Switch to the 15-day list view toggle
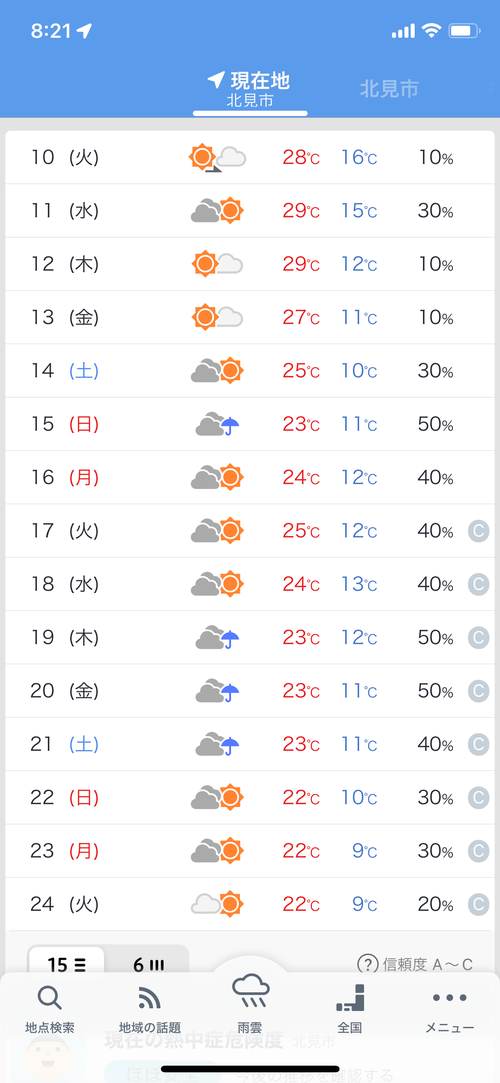 (x=66, y=964)
